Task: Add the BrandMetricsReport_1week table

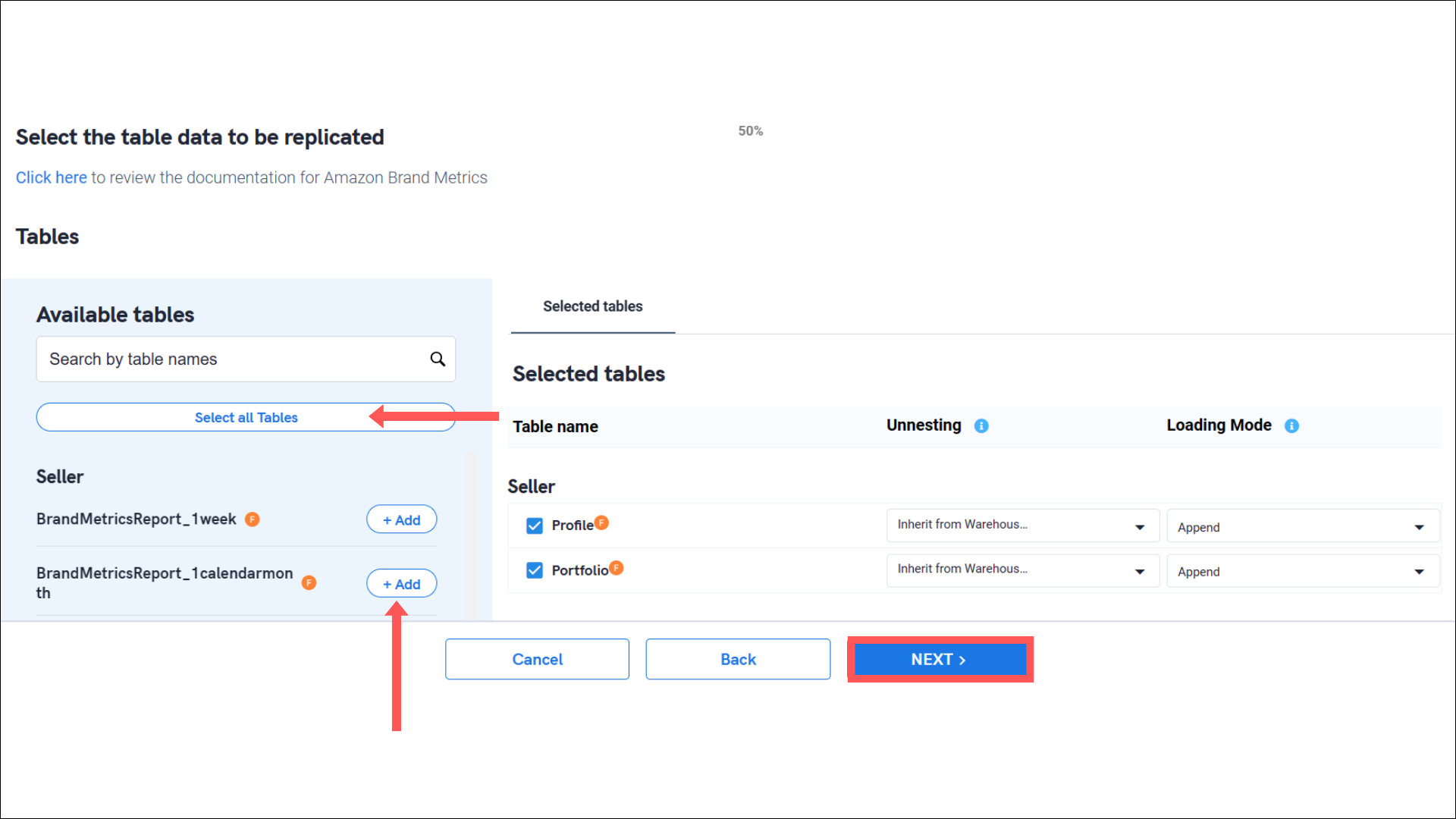Action: [x=401, y=519]
